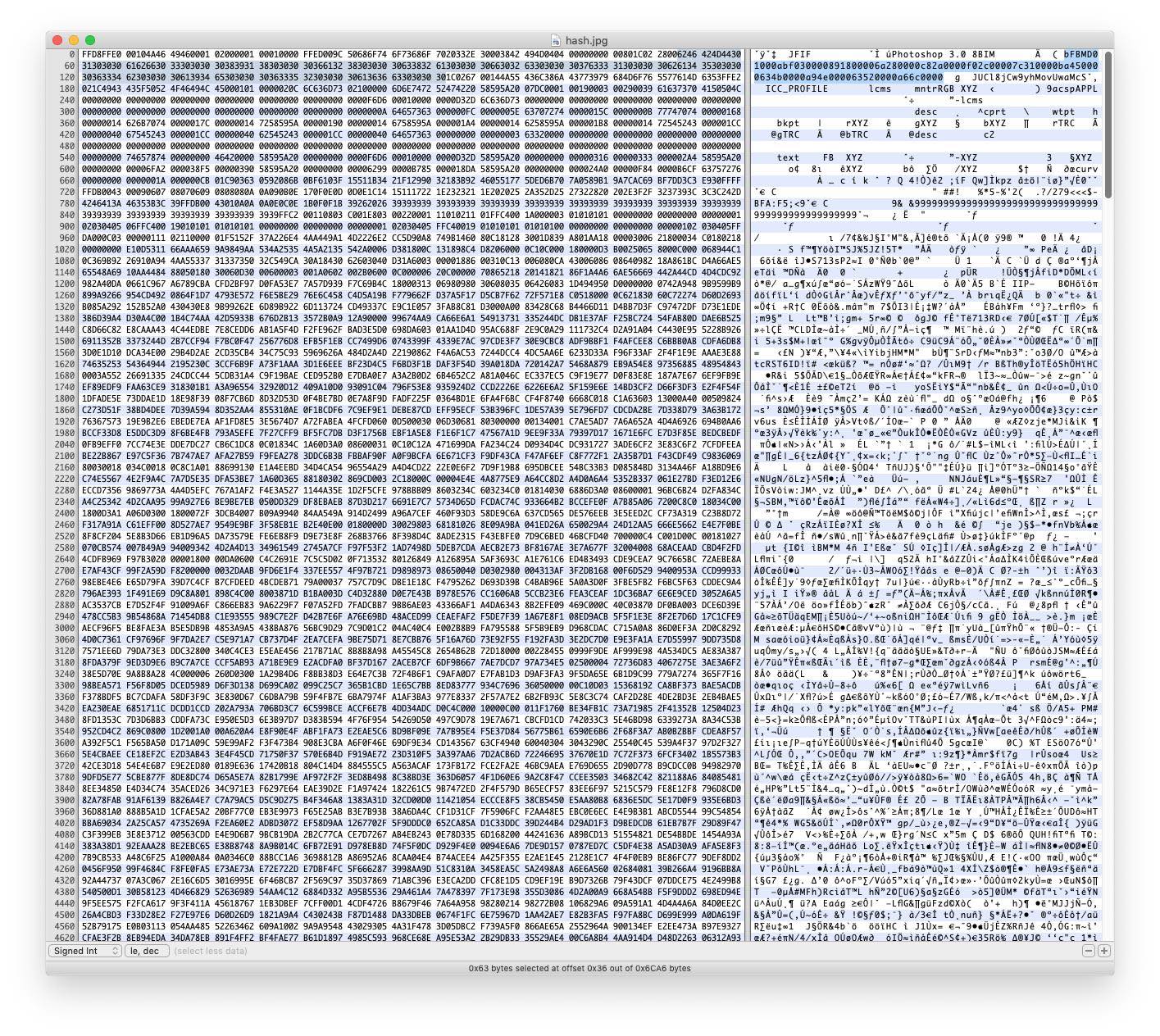
Task: Click the plus button to add inspector row
Action: [1104, 951]
